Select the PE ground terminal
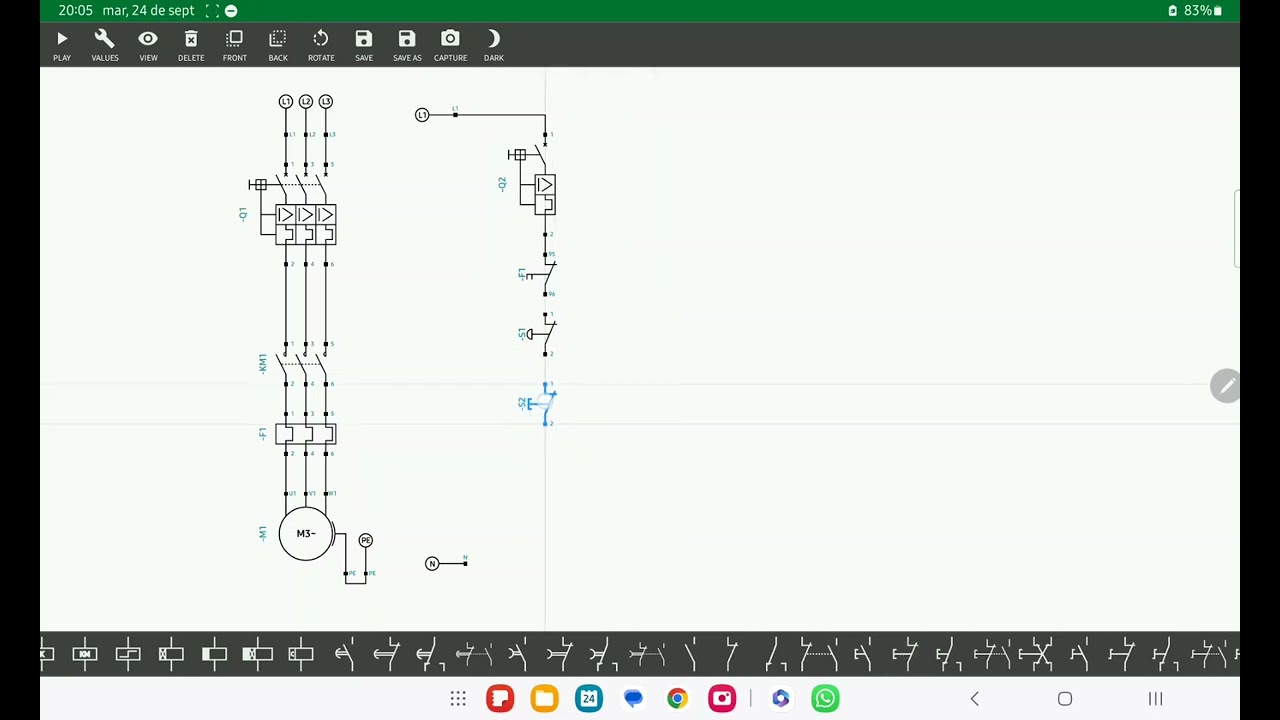 coord(366,540)
